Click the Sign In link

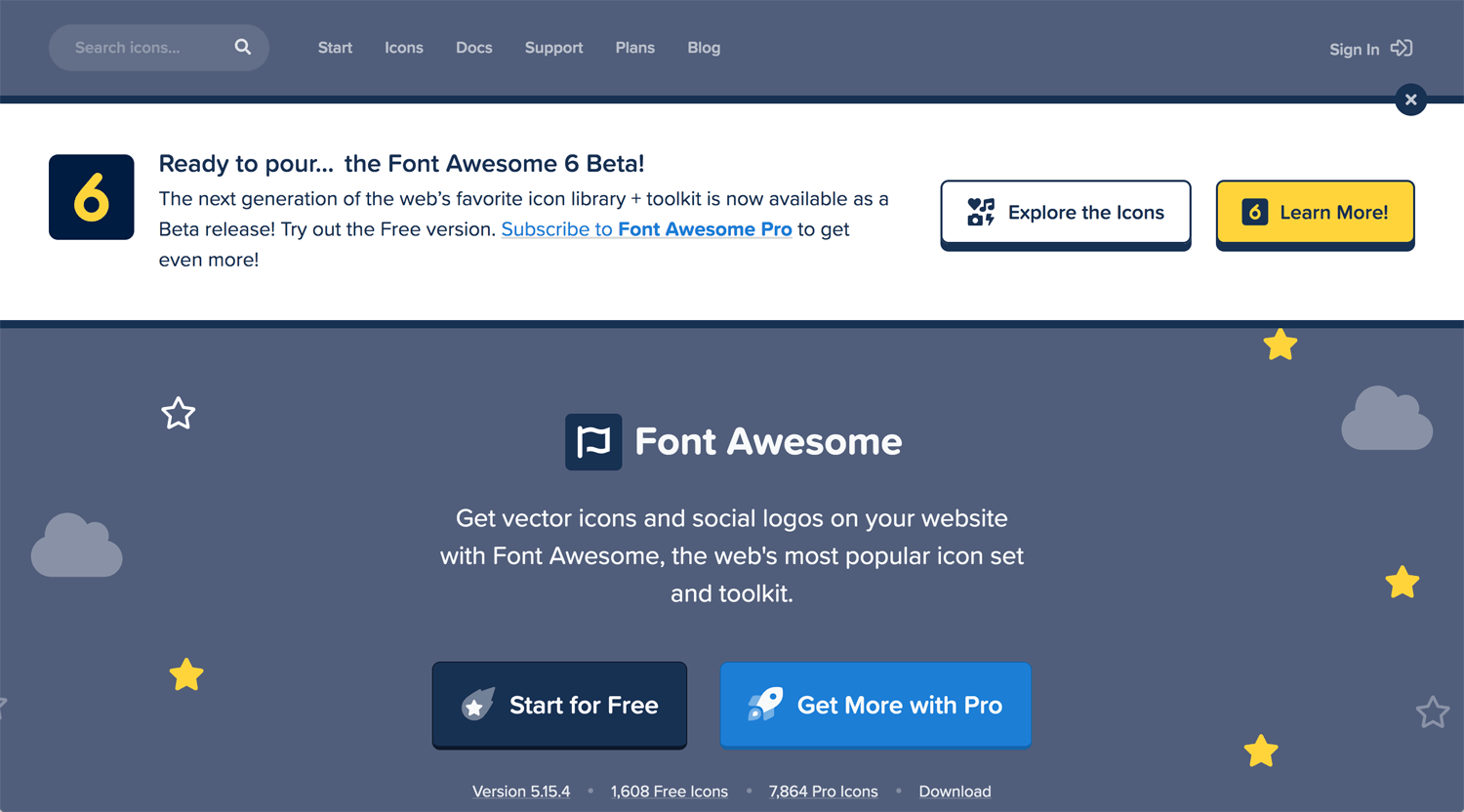pos(1355,49)
